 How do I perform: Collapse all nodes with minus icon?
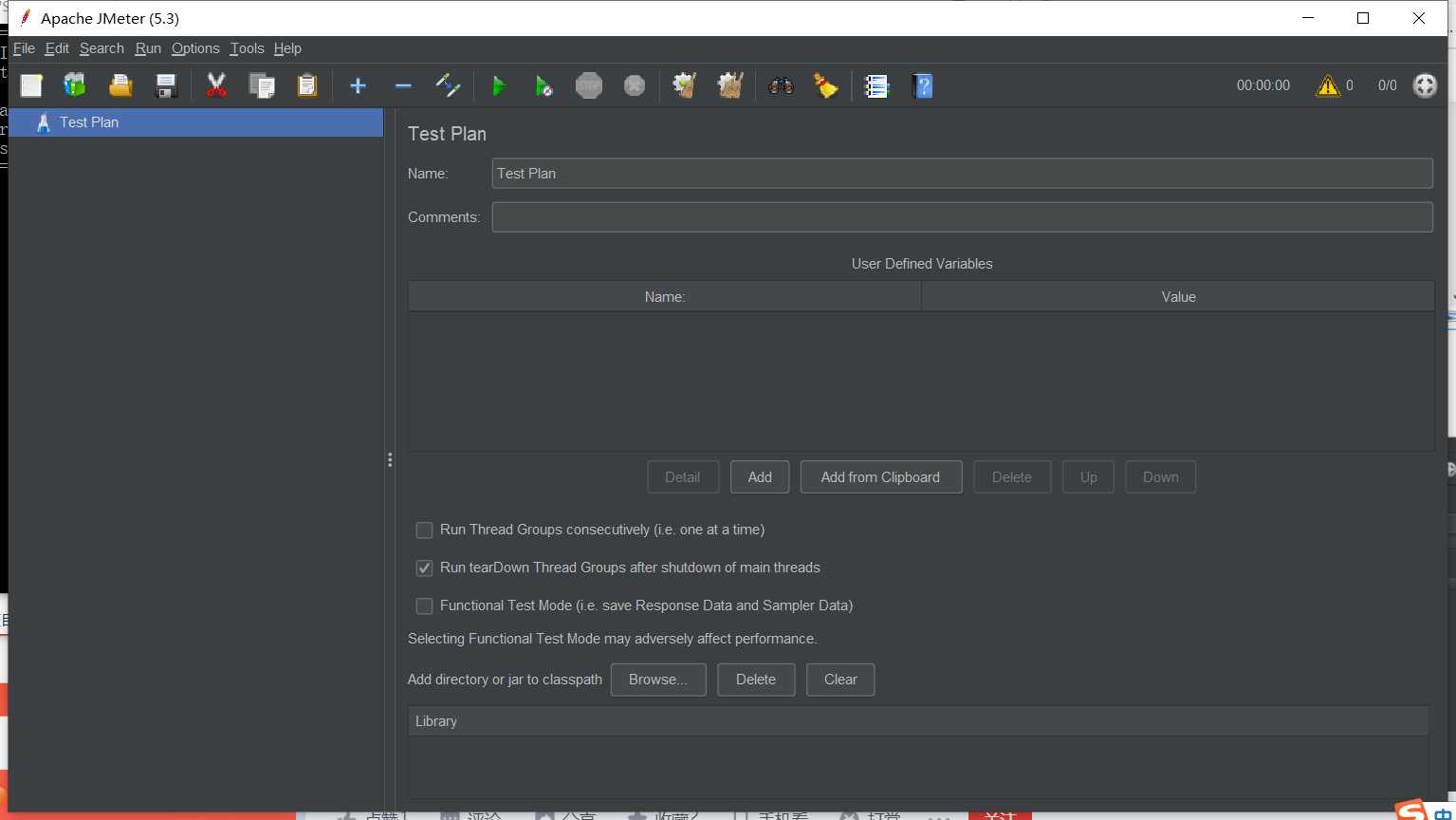(403, 85)
